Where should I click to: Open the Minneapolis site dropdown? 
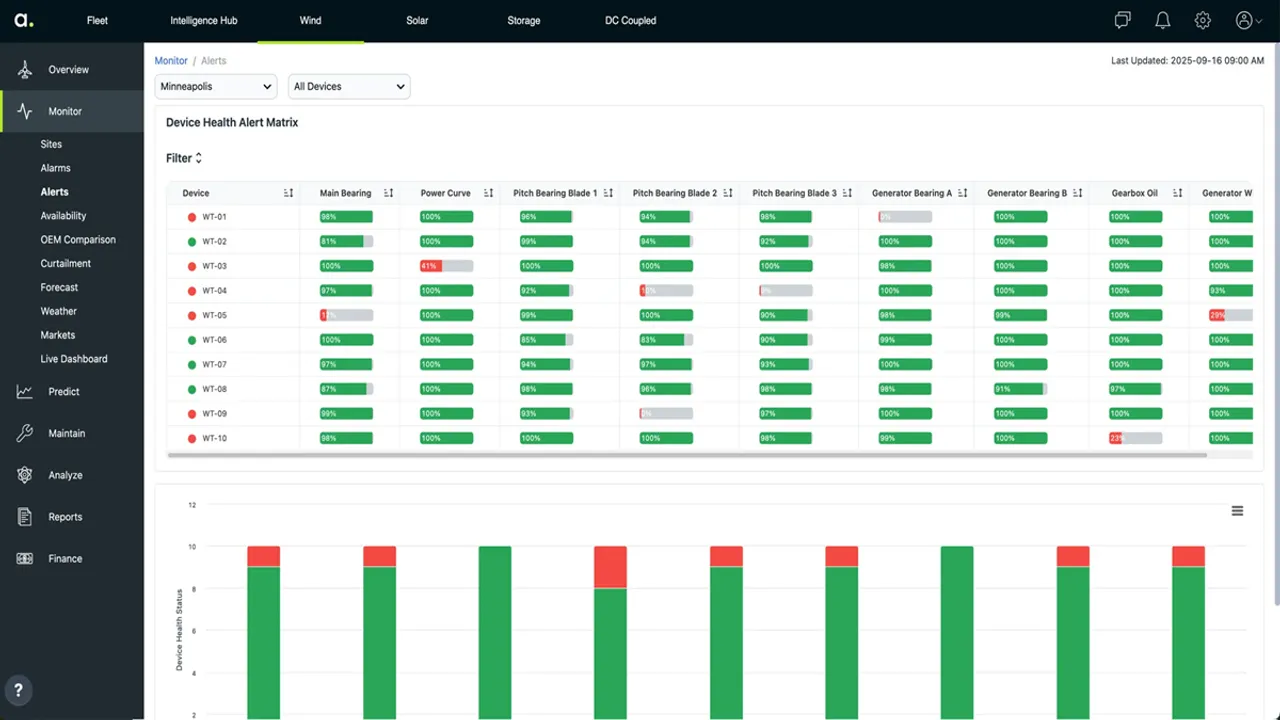[x=214, y=86]
